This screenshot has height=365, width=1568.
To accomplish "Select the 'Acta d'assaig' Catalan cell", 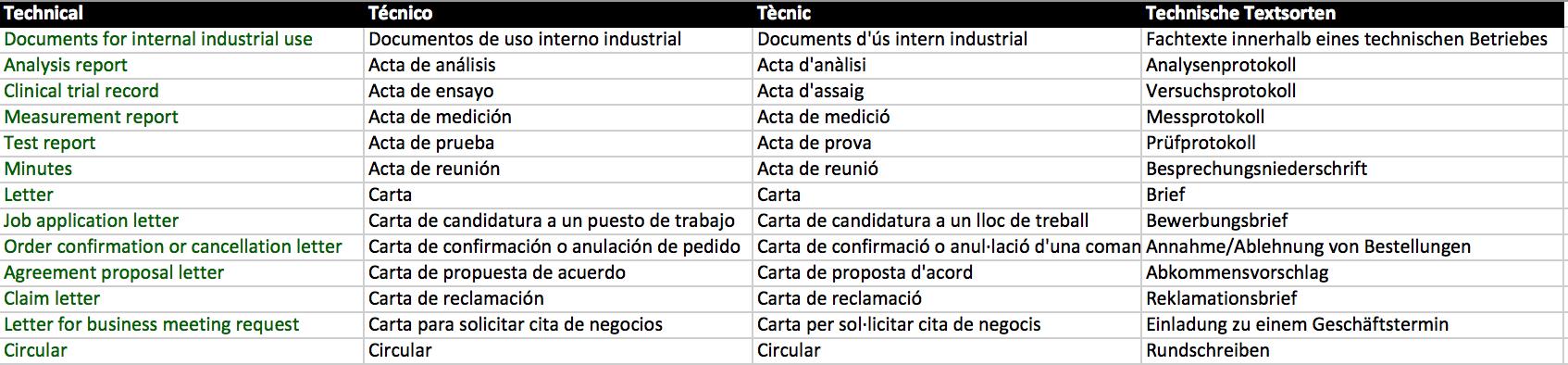I will (x=948, y=91).
